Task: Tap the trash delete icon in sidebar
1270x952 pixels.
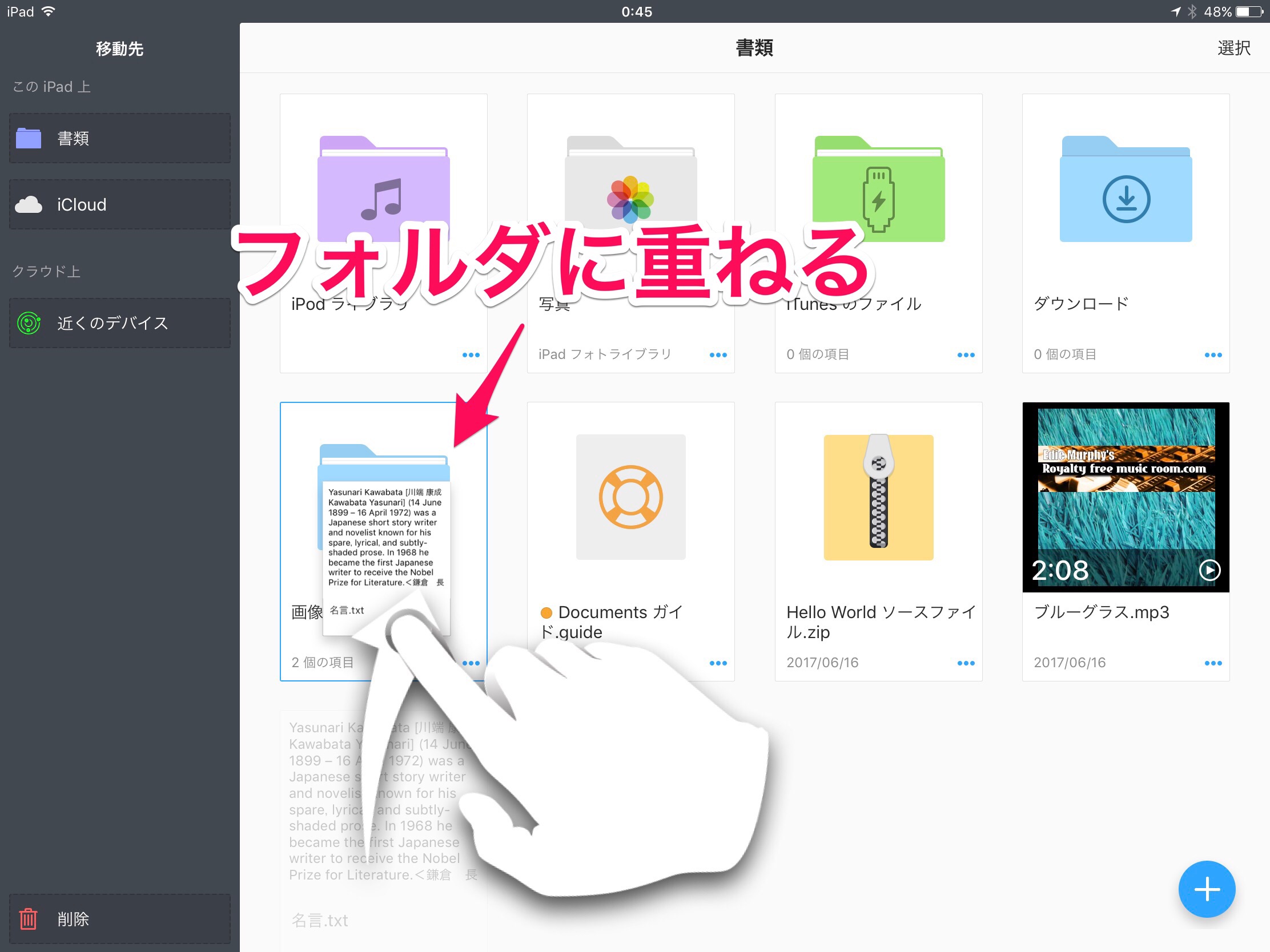Action: pos(29,919)
